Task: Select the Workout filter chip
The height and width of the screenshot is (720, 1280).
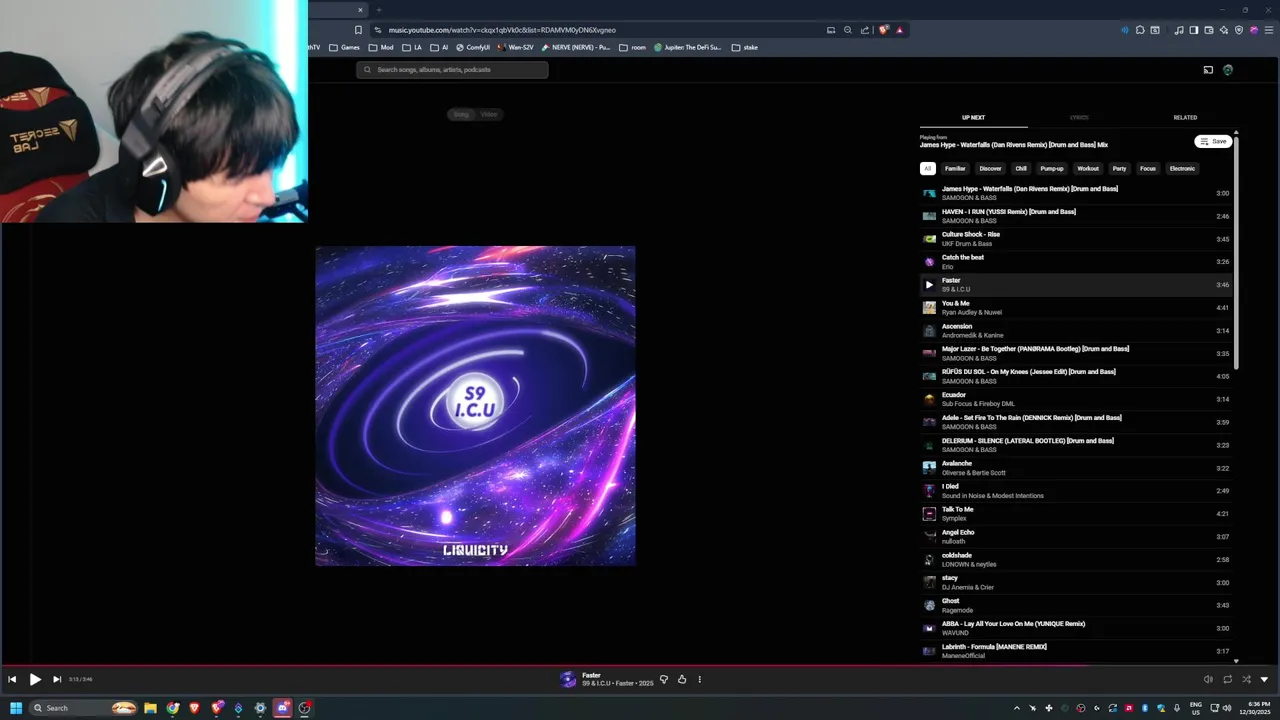Action: coord(1088,168)
